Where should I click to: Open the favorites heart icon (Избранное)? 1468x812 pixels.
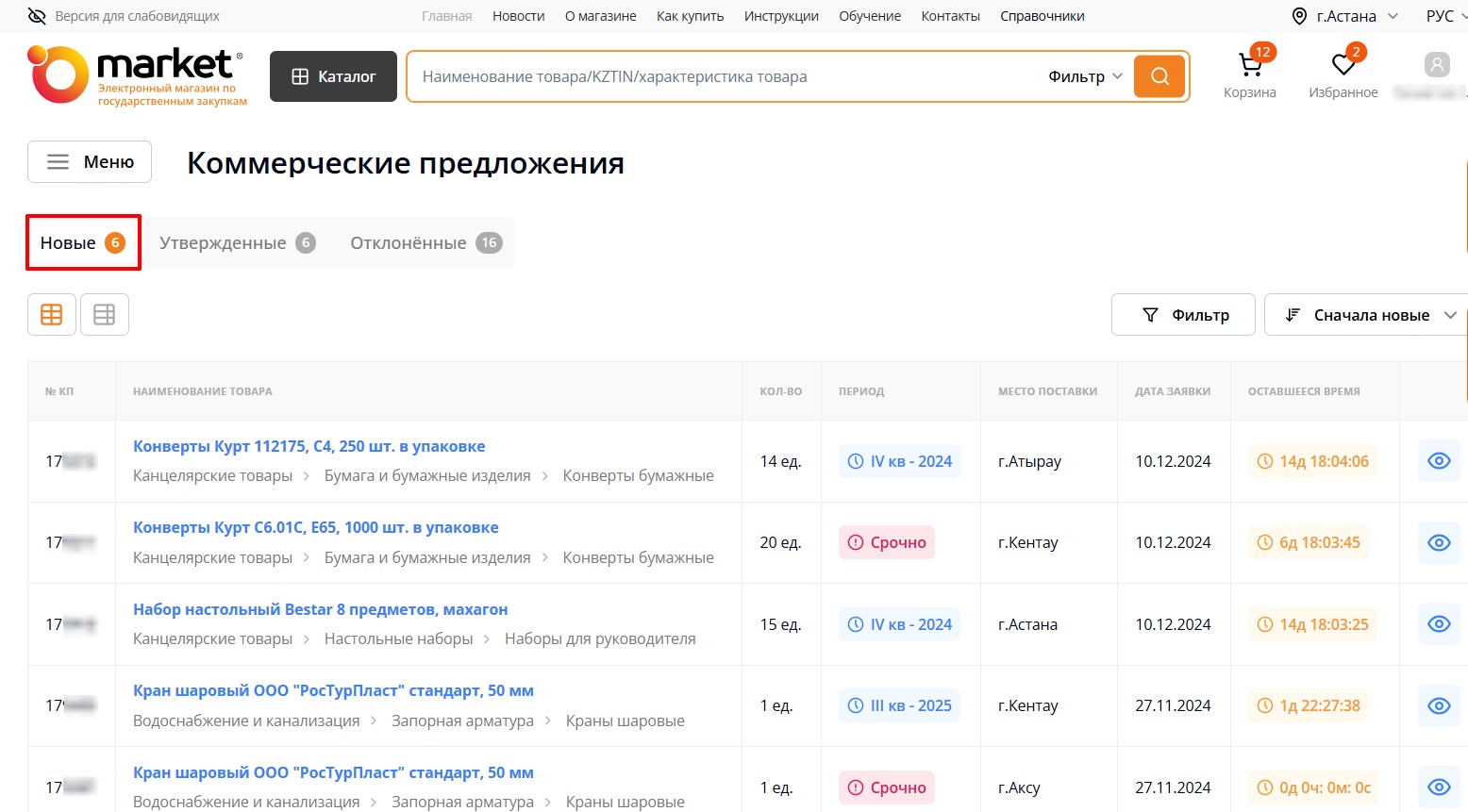(x=1343, y=66)
